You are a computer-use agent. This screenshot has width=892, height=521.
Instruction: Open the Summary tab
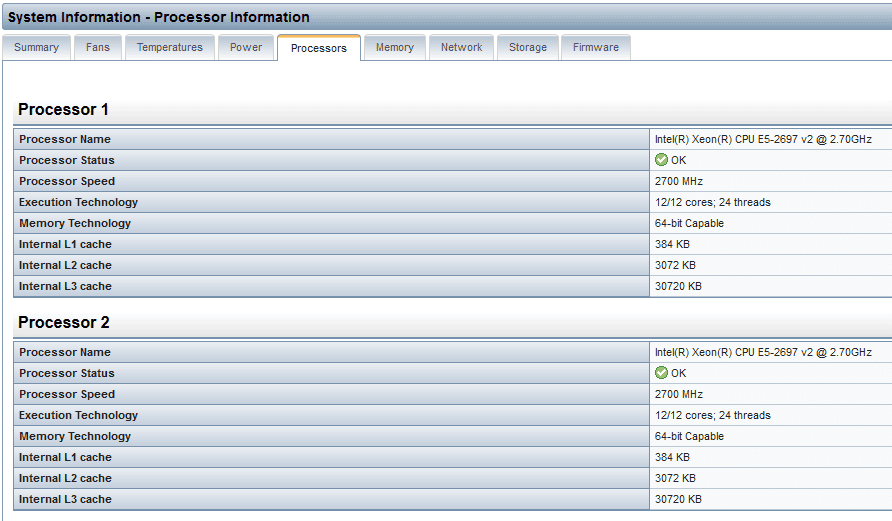click(x=36, y=47)
